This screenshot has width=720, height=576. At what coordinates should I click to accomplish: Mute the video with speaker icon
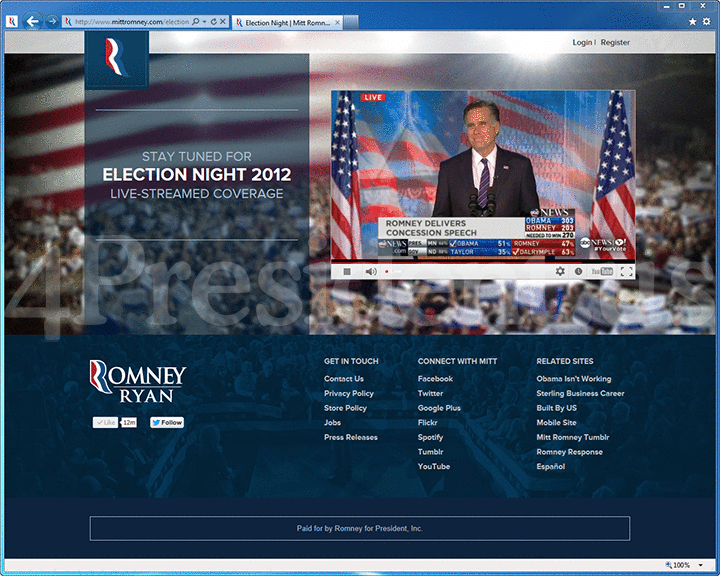pyautogui.click(x=371, y=271)
